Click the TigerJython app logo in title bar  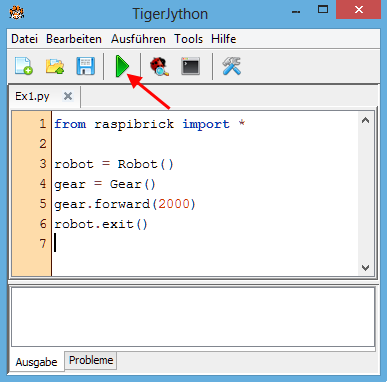click(x=17, y=13)
